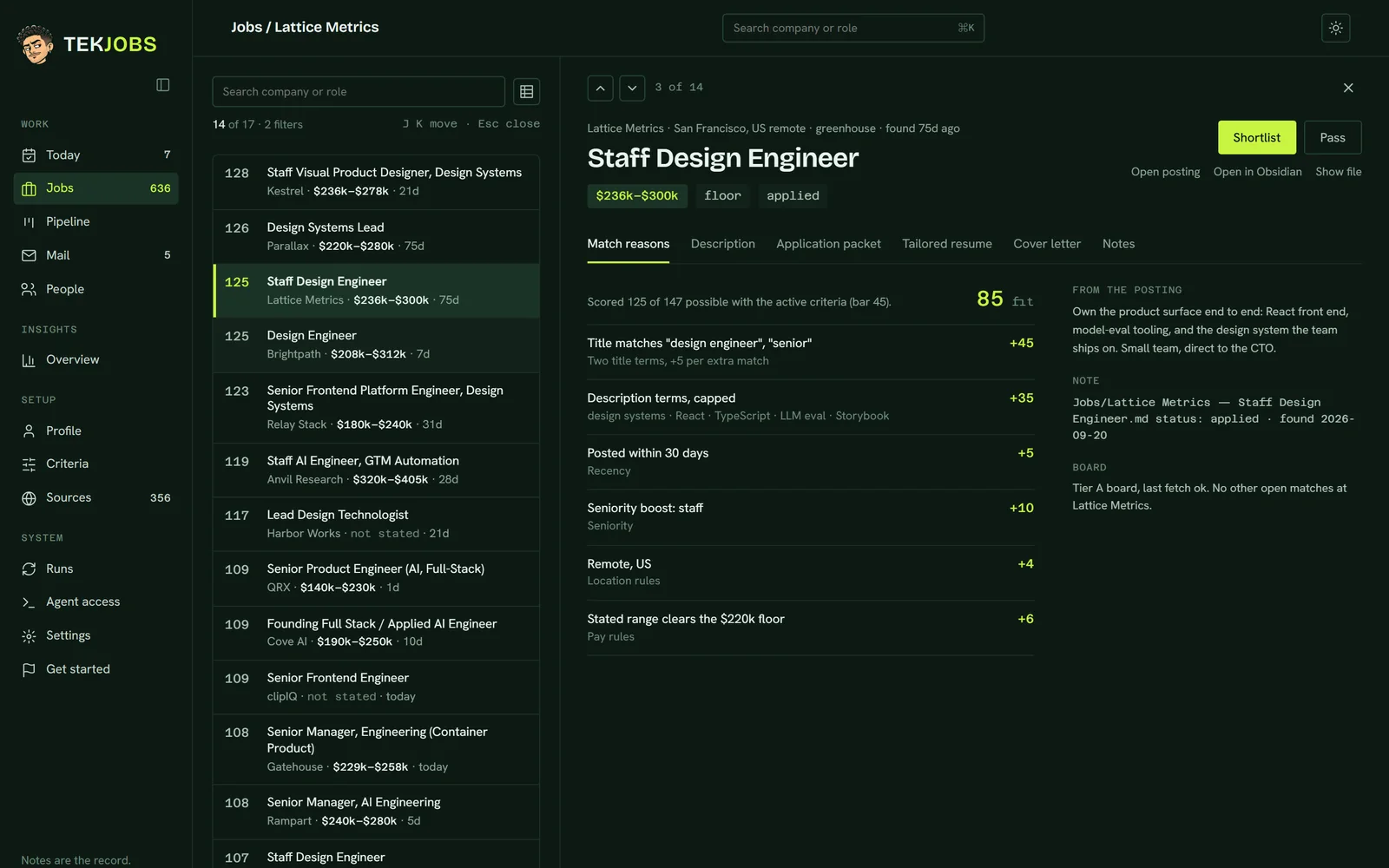Collapse the sidebar with panel icon
The image size is (1389, 868).
pyautogui.click(x=162, y=85)
